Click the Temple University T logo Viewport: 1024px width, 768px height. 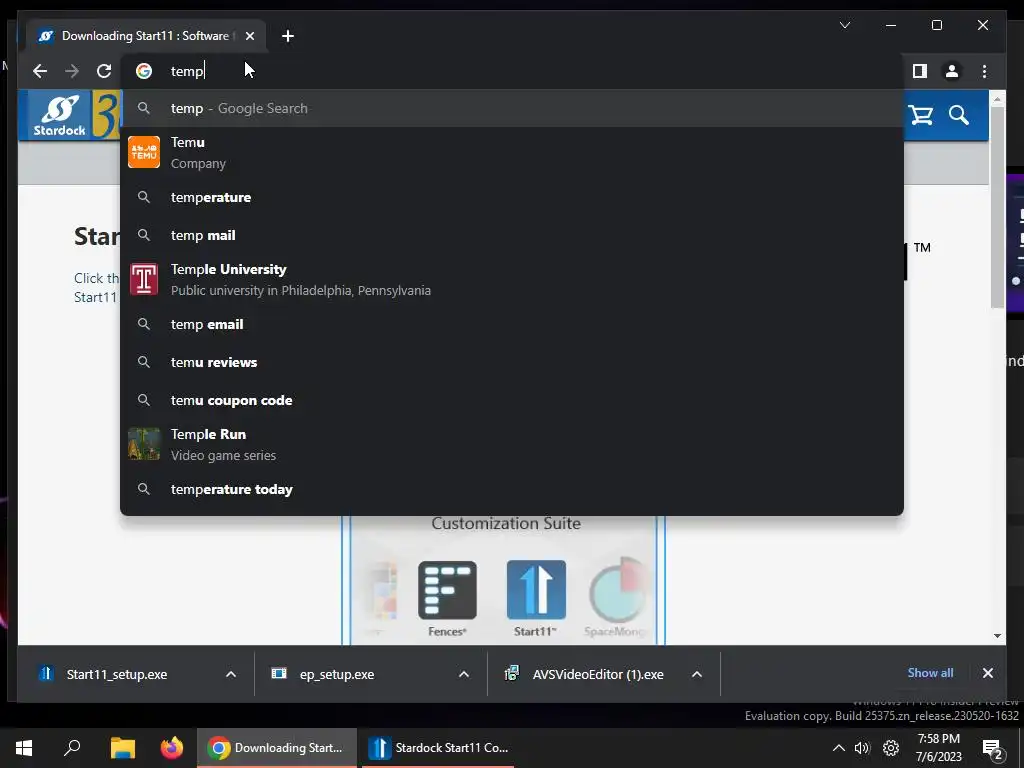coord(144,280)
